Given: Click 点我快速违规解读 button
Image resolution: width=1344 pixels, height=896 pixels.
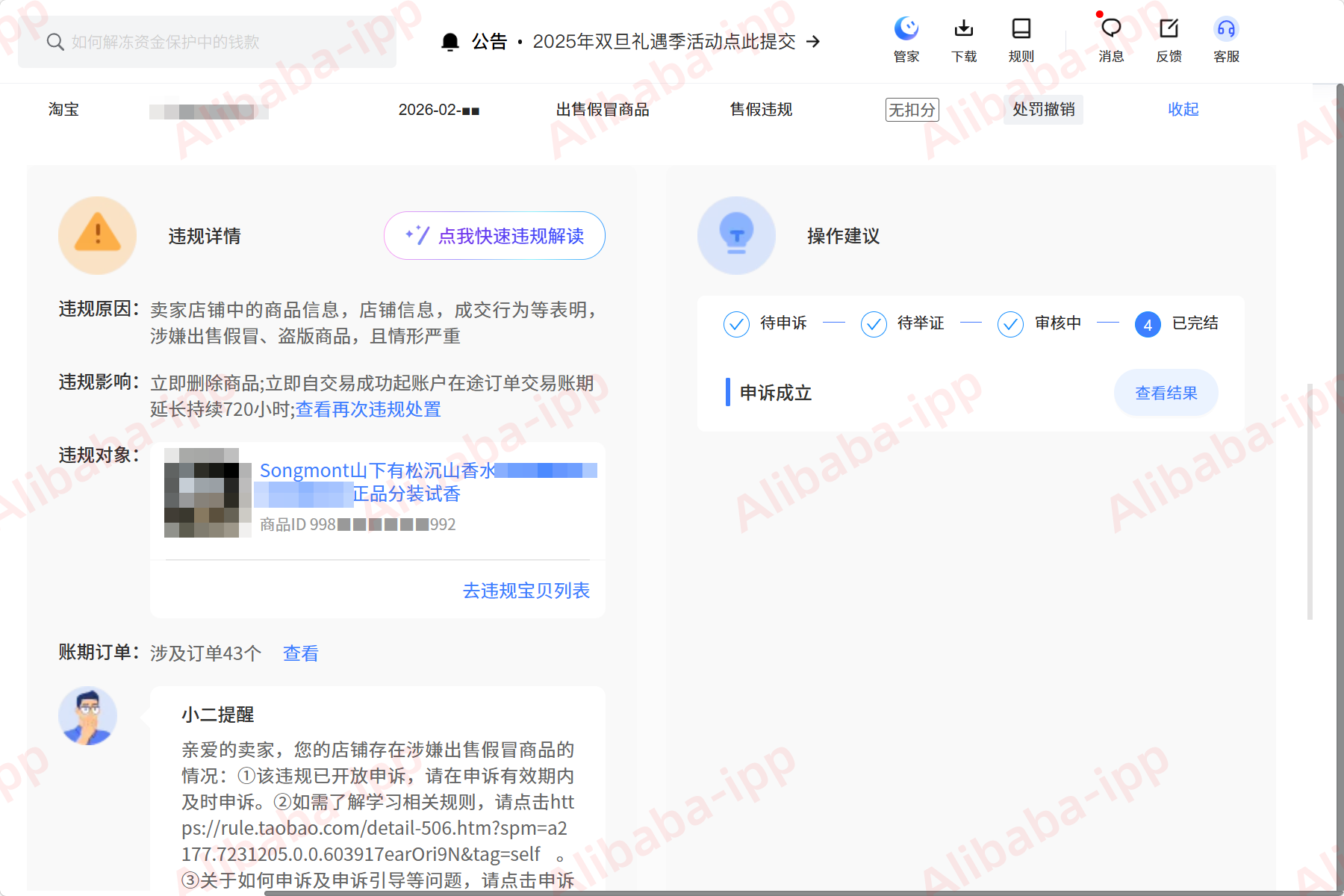Looking at the screenshot, I should 494,236.
